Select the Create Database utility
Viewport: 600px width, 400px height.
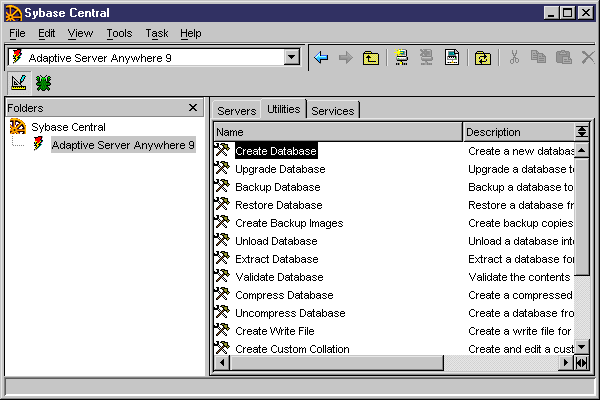tap(276, 151)
